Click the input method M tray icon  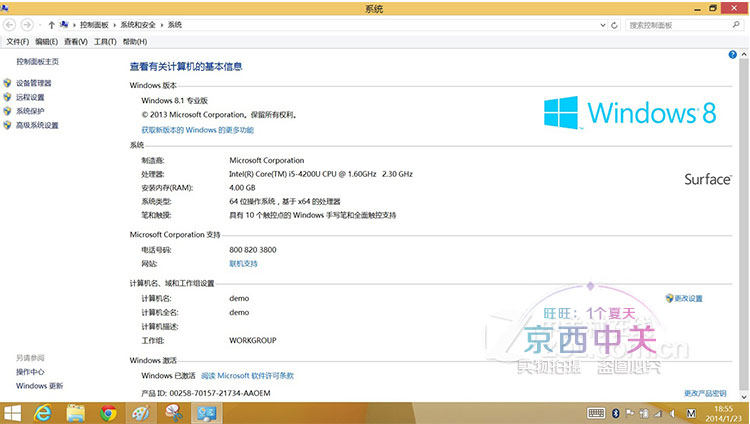coord(691,413)
